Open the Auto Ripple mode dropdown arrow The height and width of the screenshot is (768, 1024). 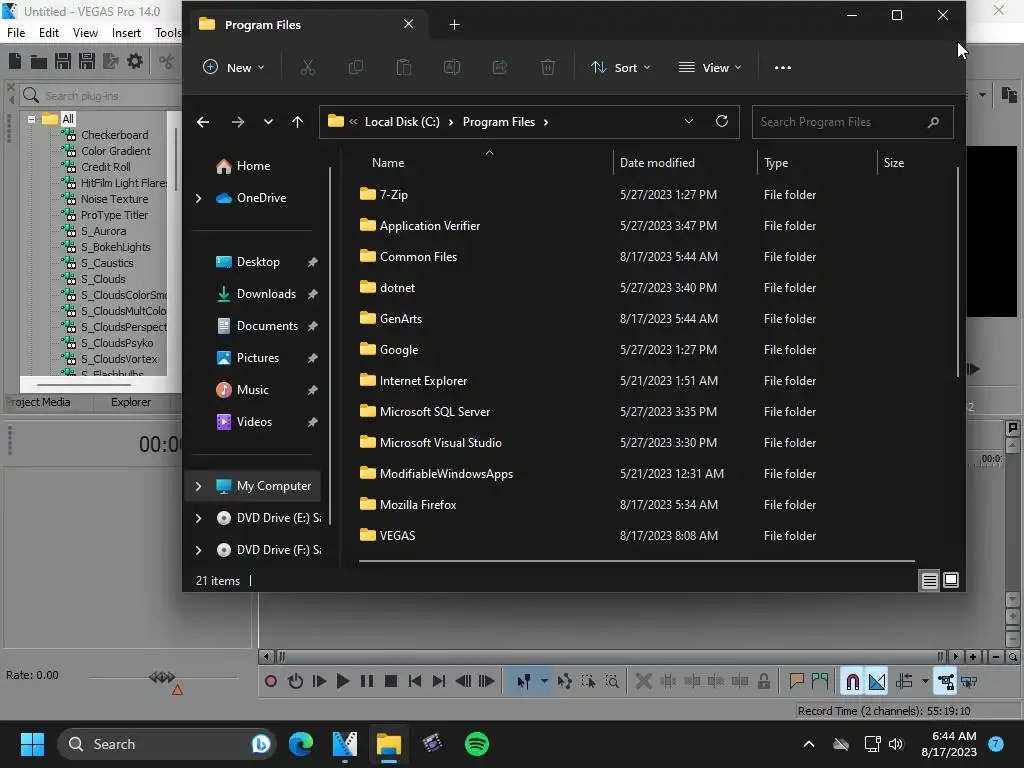[x=925, y=682]
